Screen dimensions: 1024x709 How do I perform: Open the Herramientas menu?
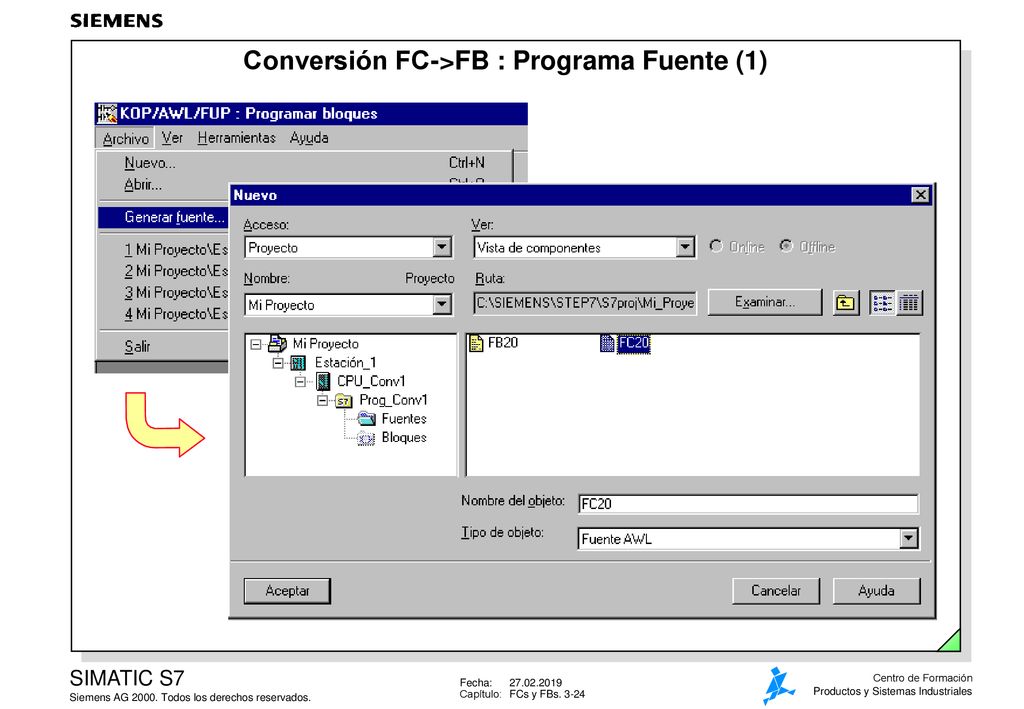click(x=236, y=138)
